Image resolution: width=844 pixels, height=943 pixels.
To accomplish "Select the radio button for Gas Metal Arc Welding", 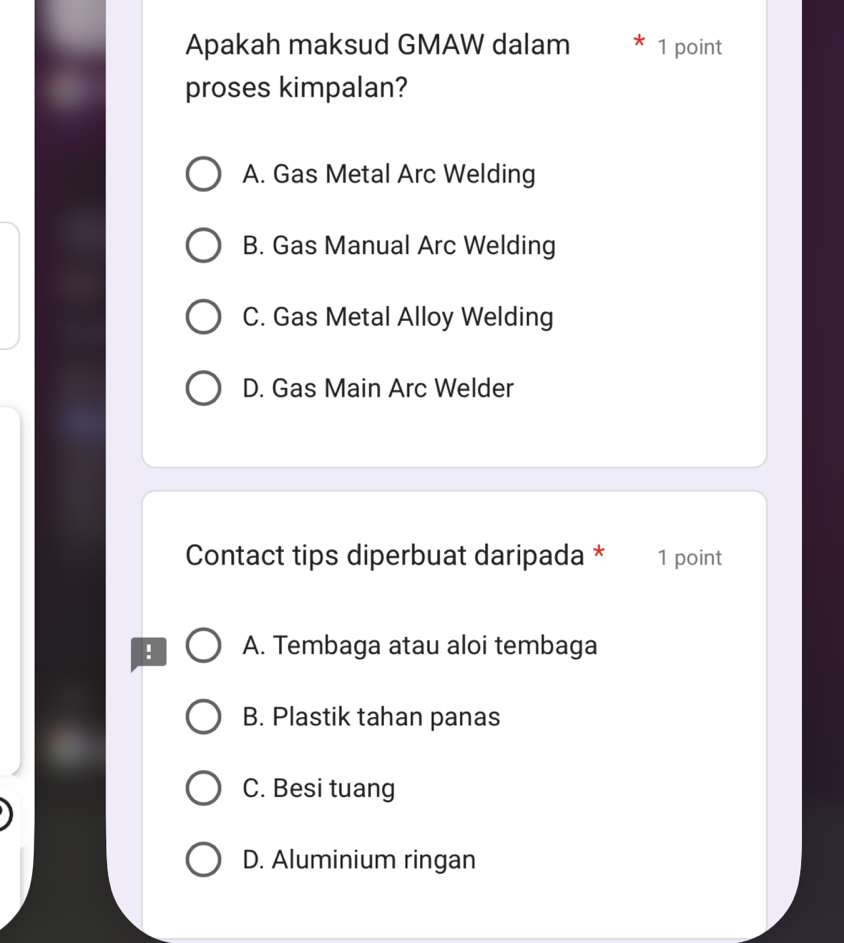I will 204,175.
